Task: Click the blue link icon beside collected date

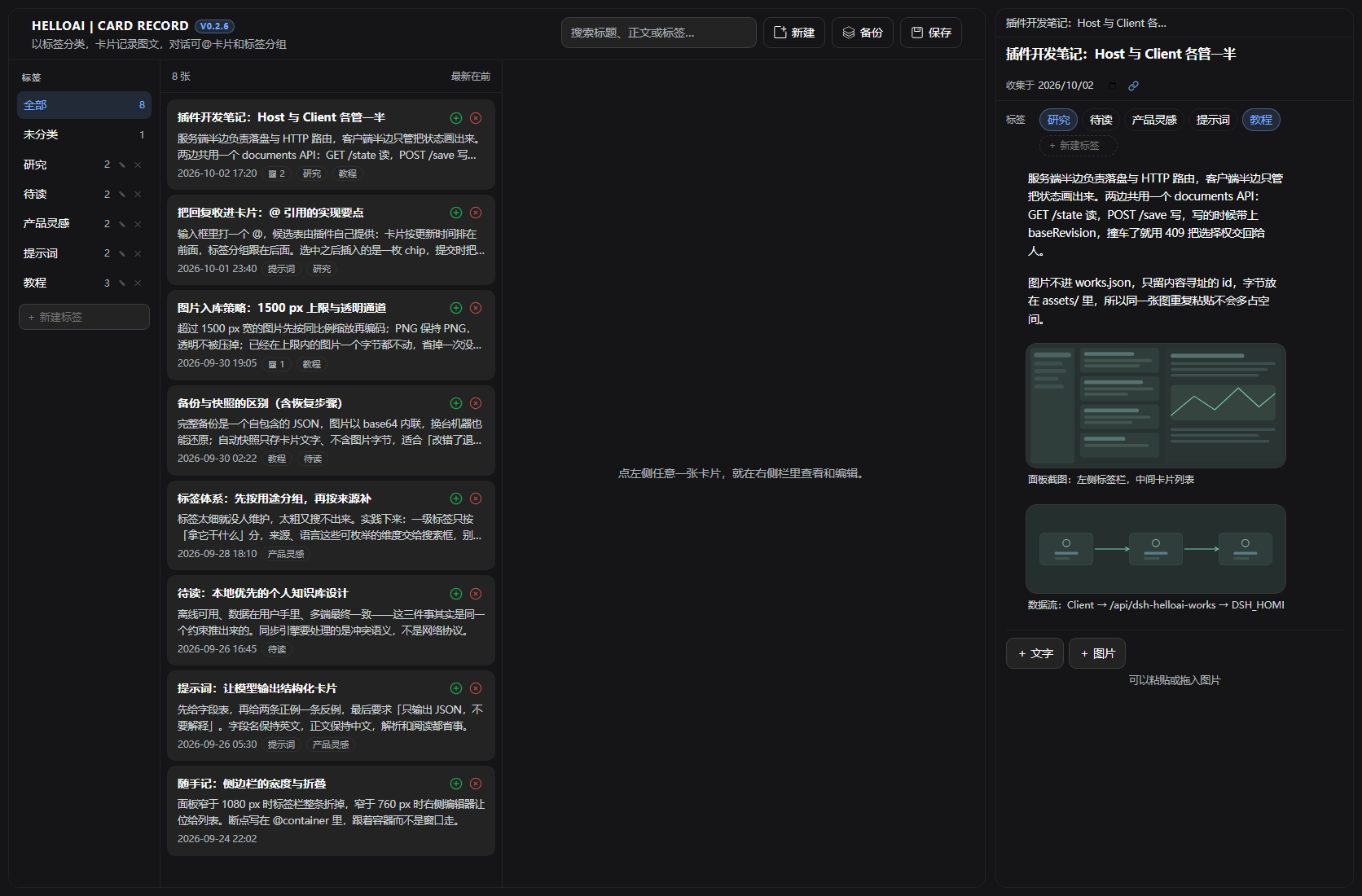Action: pyautogui.click(x=1133, y=86)
